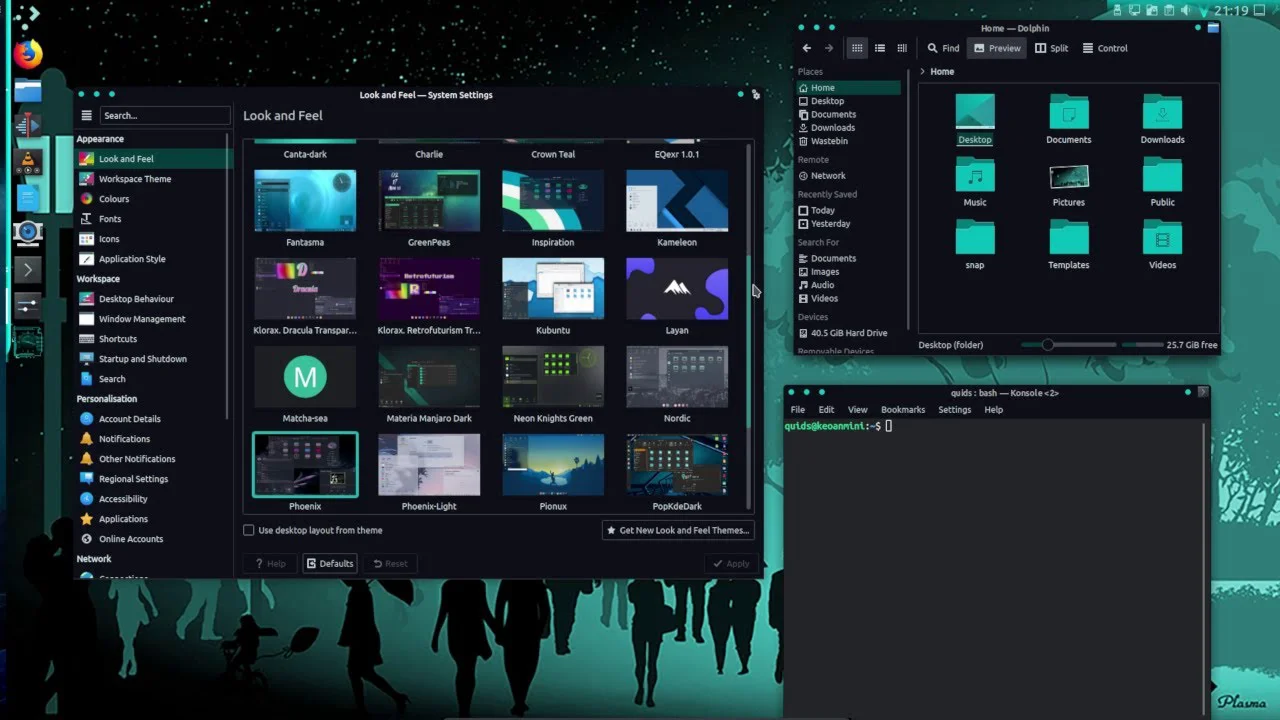Open the Bookmarks menu in Konsole

(903, 410)
